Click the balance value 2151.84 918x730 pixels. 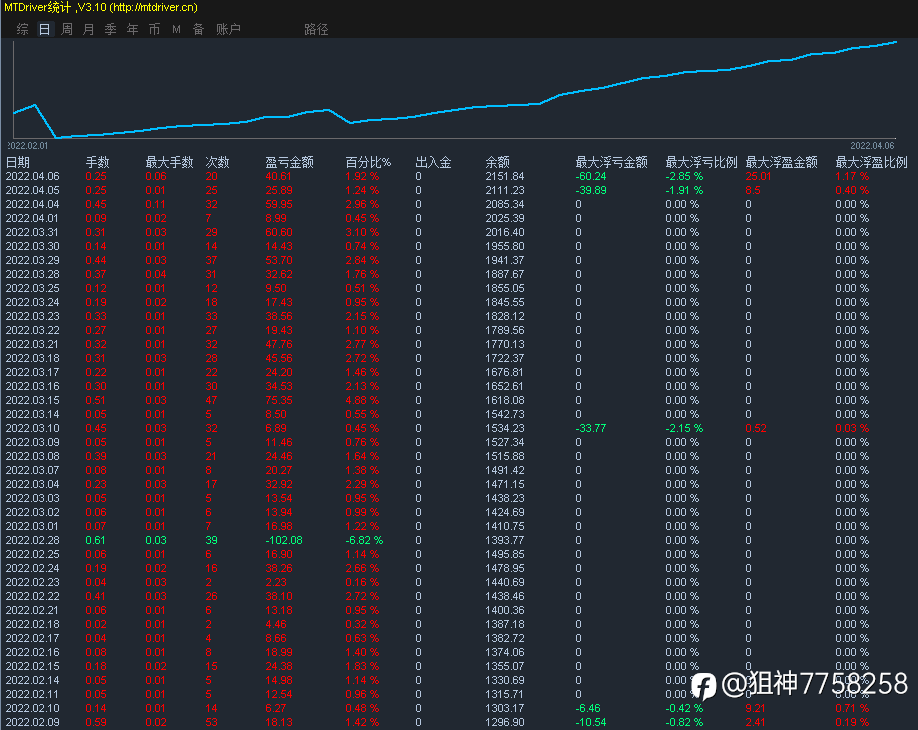point(505,176)
